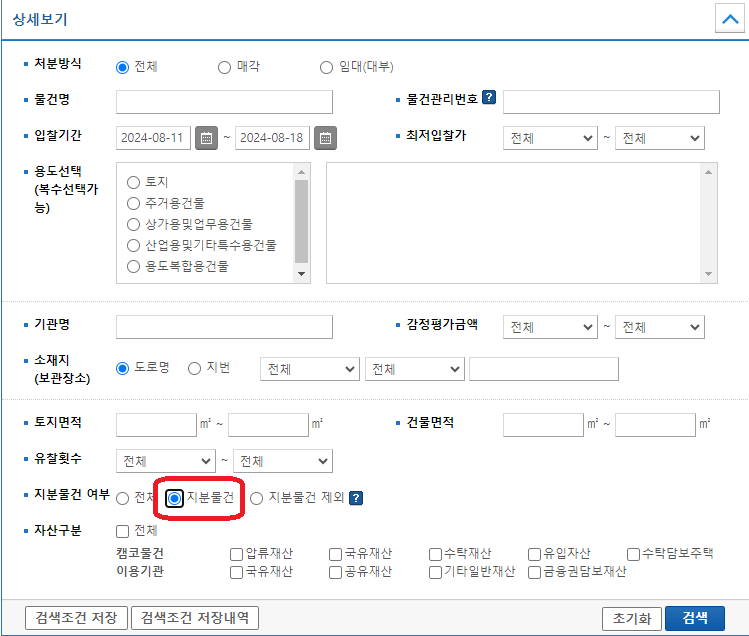
Task: Open 유찰횟수 minimum dropdown
Action: click(166, 461)
